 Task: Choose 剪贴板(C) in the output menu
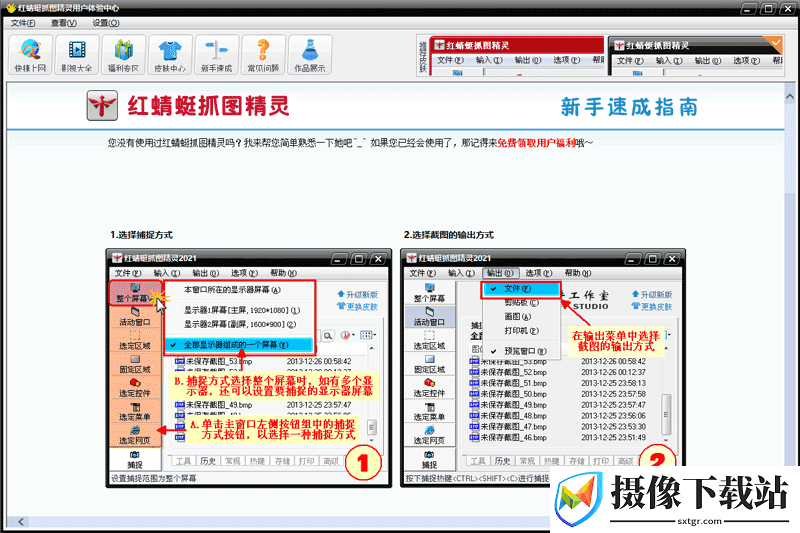tap(521, 302)
